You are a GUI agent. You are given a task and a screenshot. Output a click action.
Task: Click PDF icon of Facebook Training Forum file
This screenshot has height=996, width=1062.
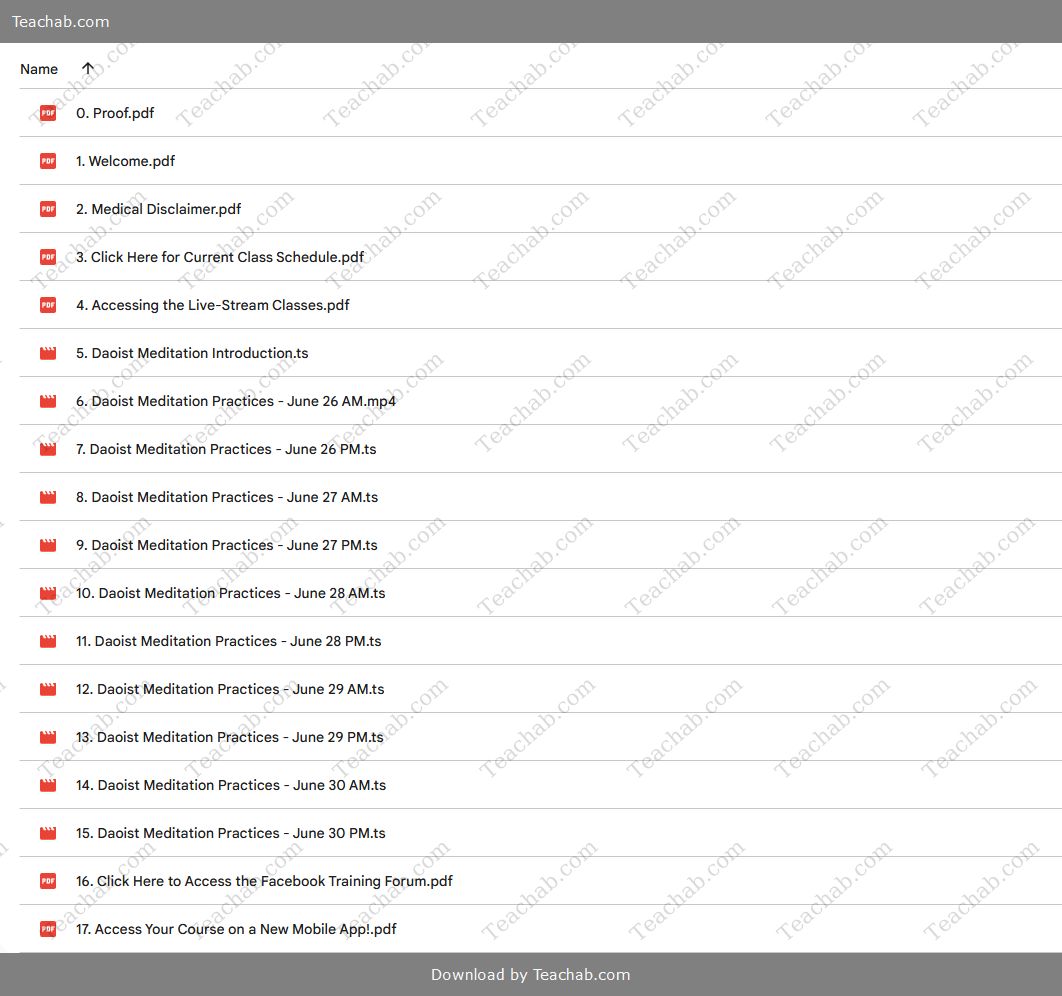click(48, 882)
